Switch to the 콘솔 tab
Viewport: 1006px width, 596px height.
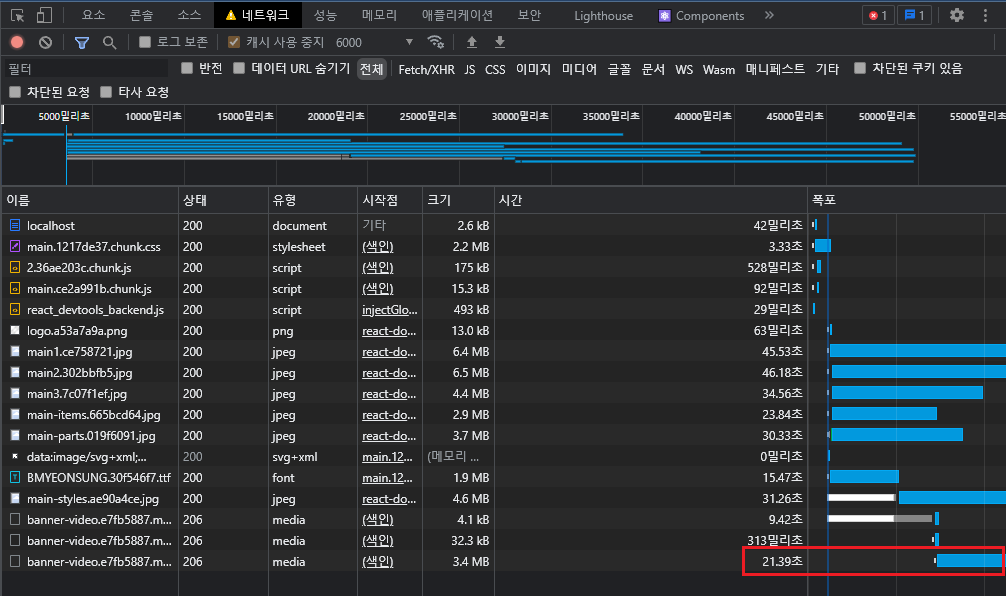(x=141, y=15)
